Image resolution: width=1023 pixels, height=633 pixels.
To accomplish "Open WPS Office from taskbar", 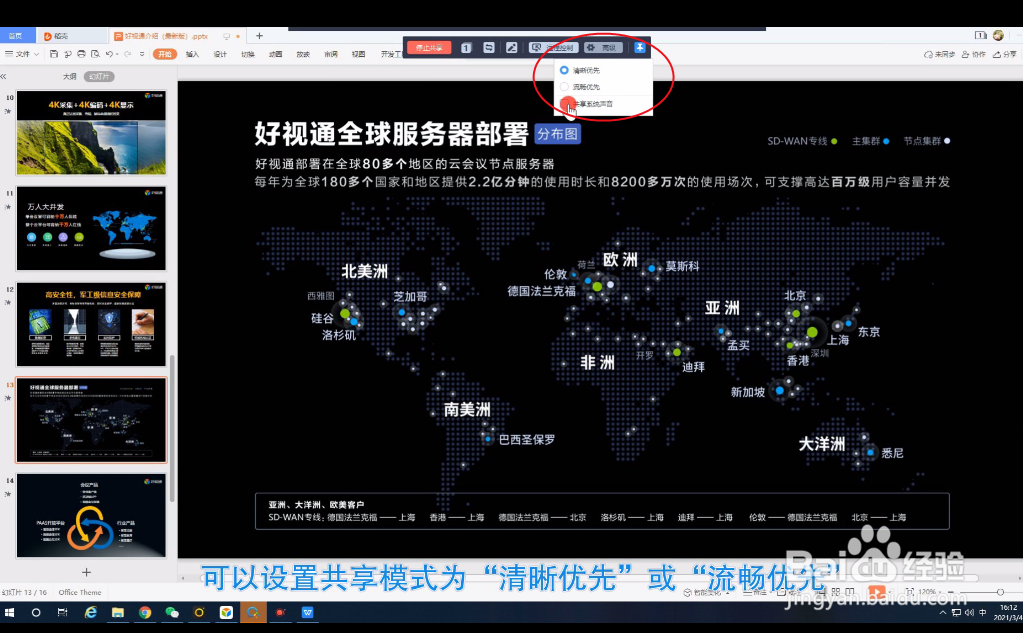I will 307,612.
